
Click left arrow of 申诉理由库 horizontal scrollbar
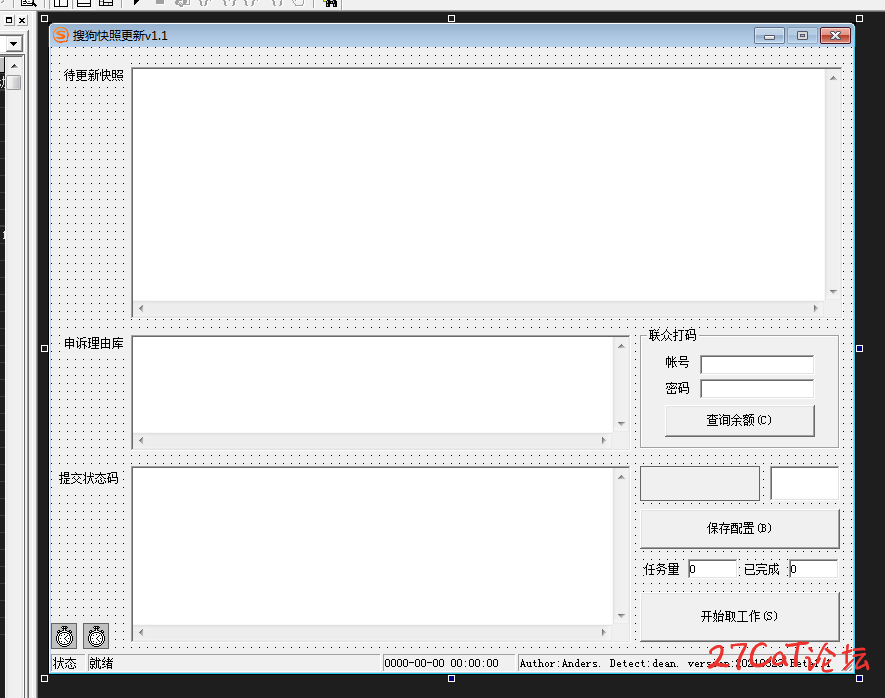pos(141,440)
